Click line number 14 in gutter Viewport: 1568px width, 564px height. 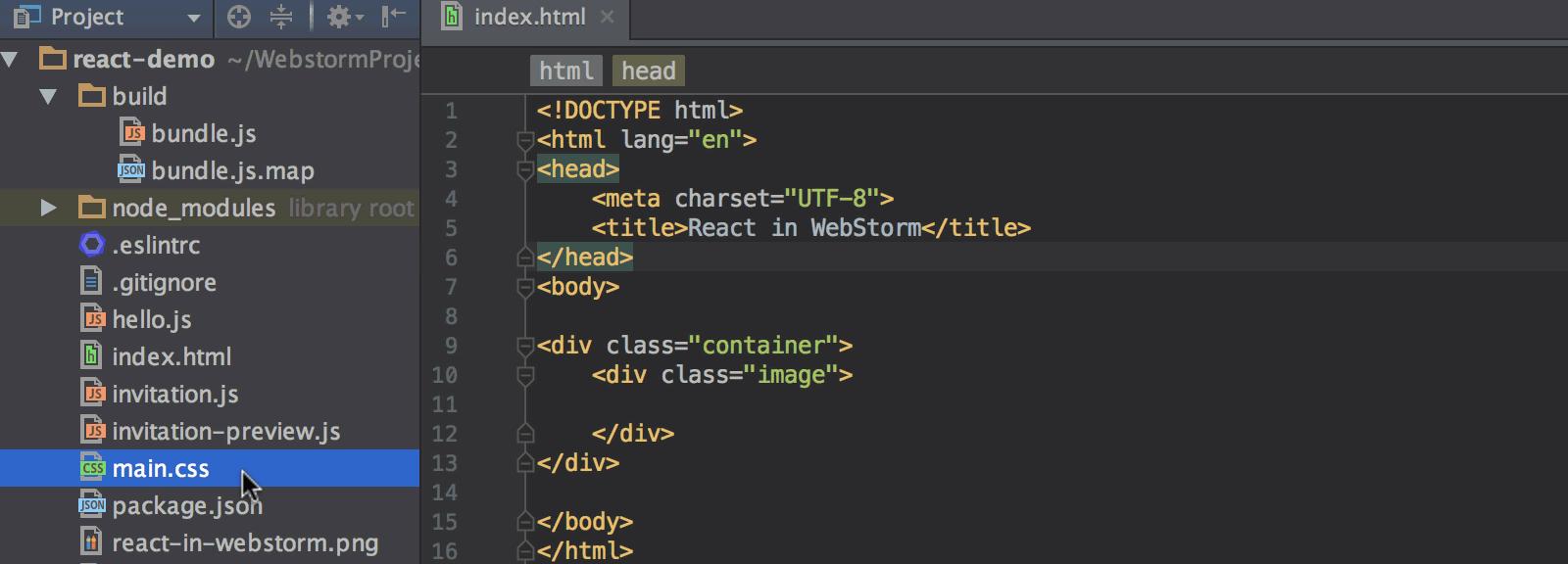(x=445, y=493)
